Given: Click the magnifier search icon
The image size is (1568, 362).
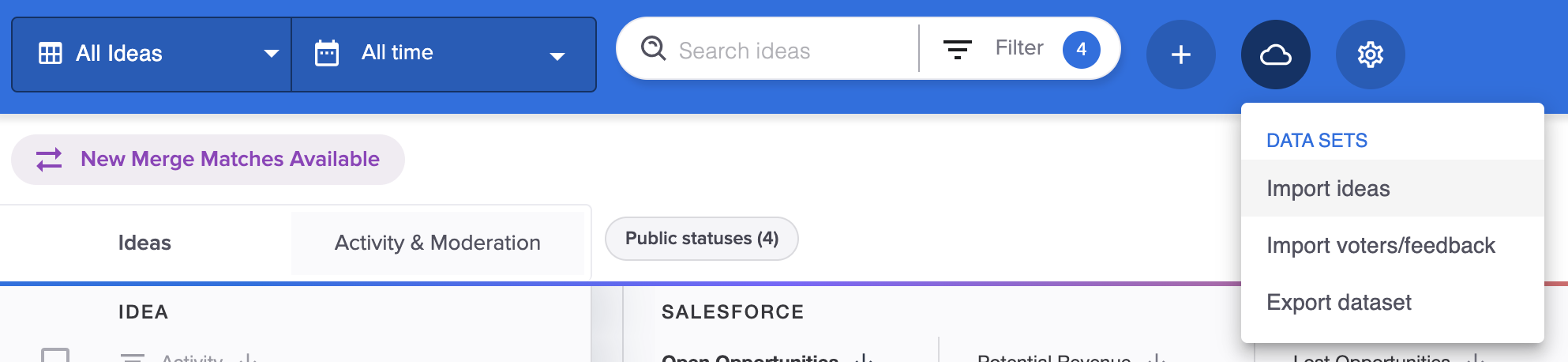Looking at the screenshot, I should coord(653,49).
